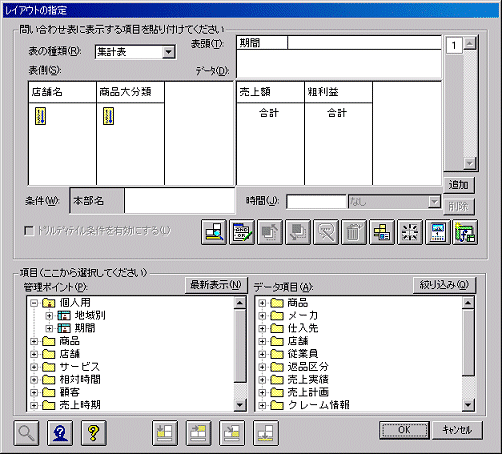Click the paste-to-header icon at bottom
This screenshot has height=454, width=502.
(199, 433)
